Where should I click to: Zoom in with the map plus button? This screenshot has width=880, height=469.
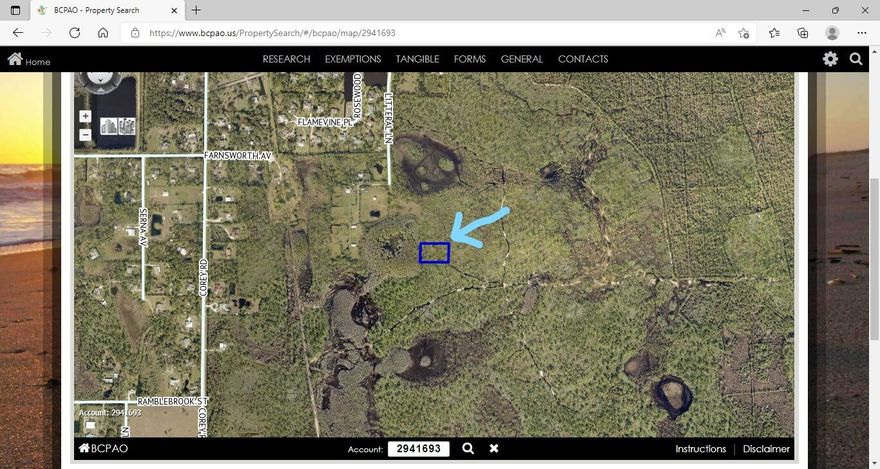(x=85, y=116)
